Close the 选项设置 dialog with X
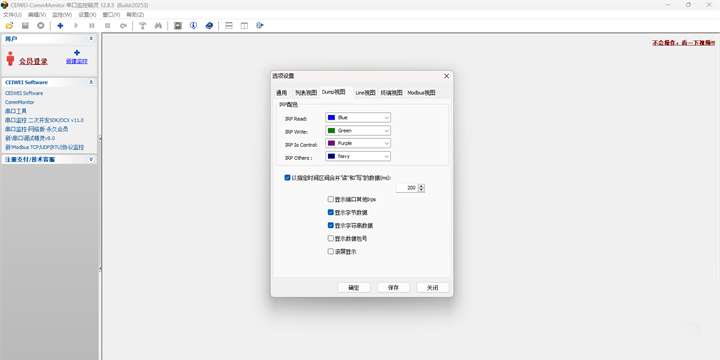Screen dimensions: 720x360 coord(446,76)
